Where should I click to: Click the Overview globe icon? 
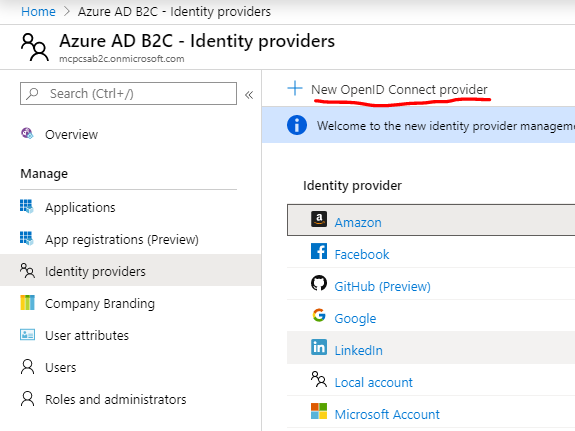[x=27, y=134]
